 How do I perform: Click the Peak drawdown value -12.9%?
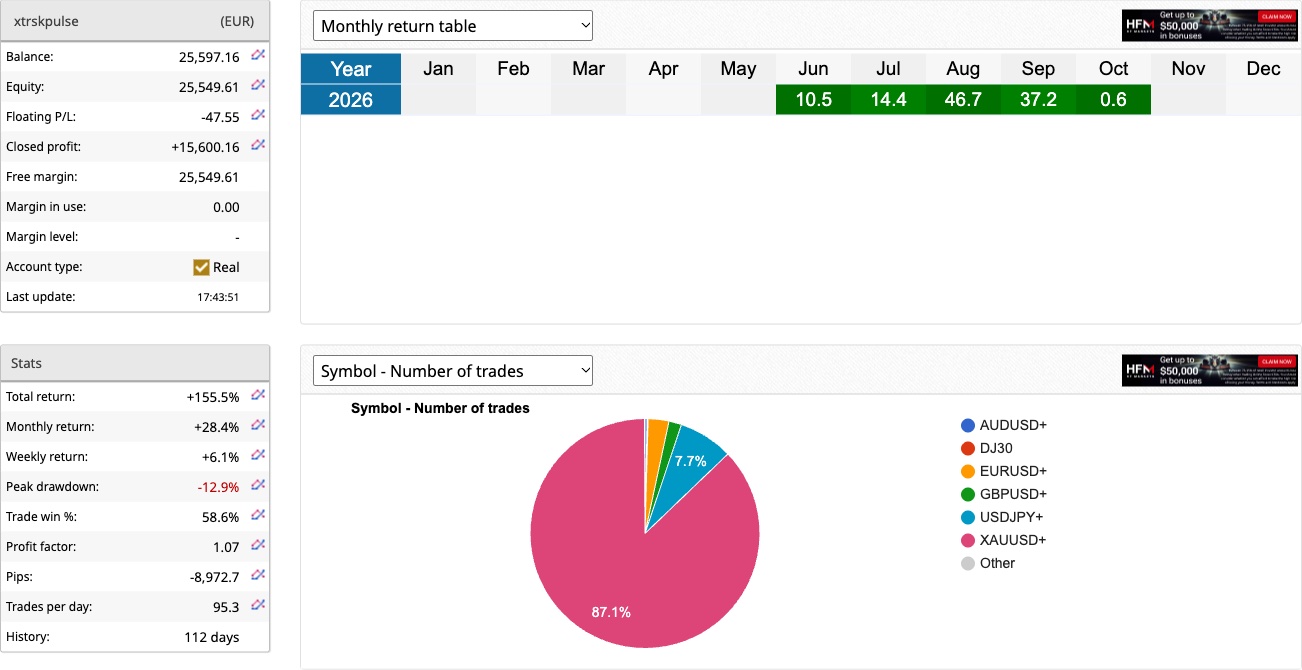click(x=218, y=487)
